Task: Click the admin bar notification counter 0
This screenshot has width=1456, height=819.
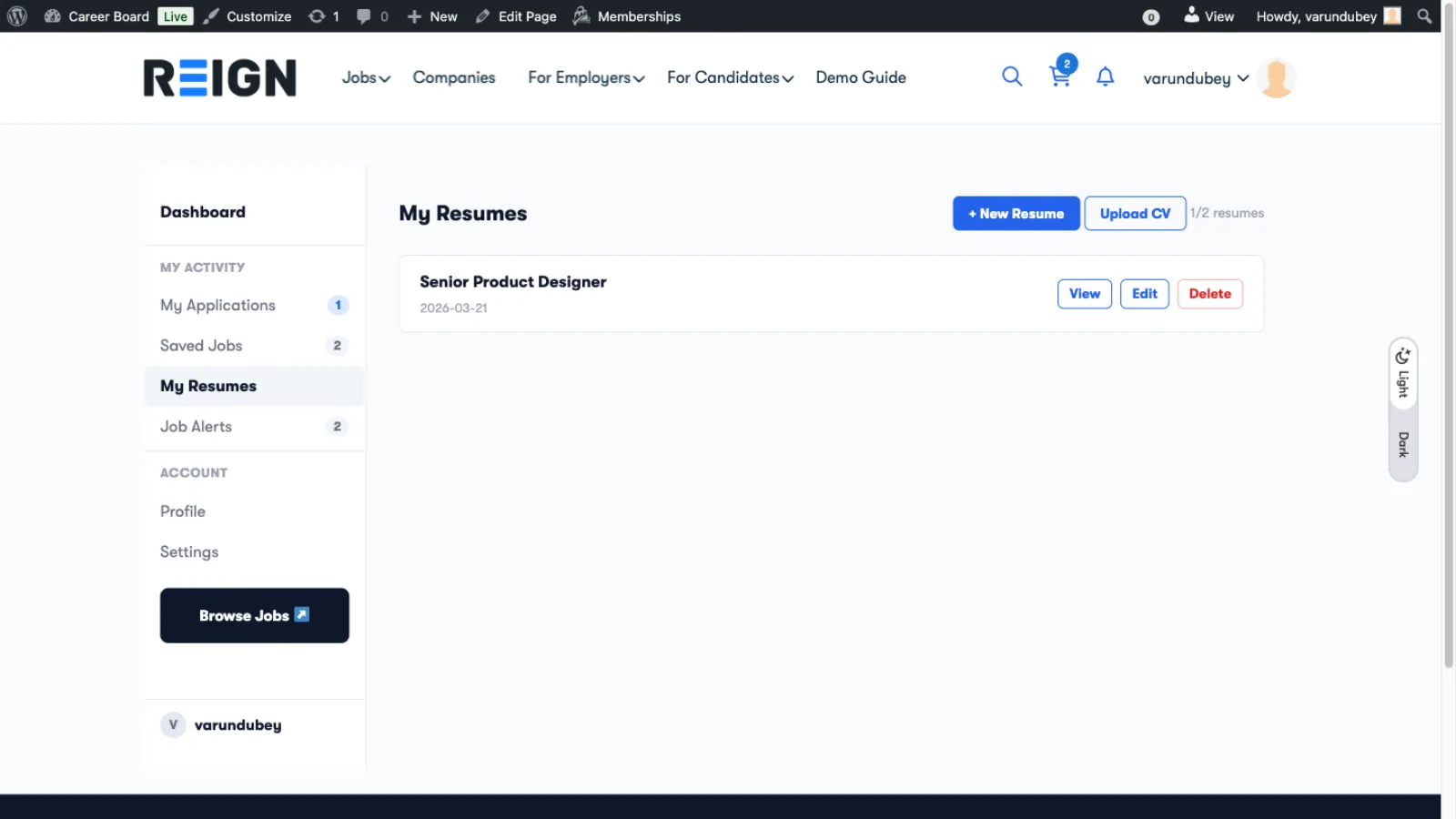Action: [x=1151, y=17]
